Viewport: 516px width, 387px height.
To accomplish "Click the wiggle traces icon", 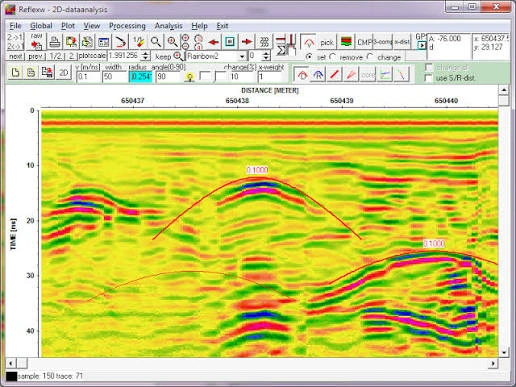I will [264, 42].
